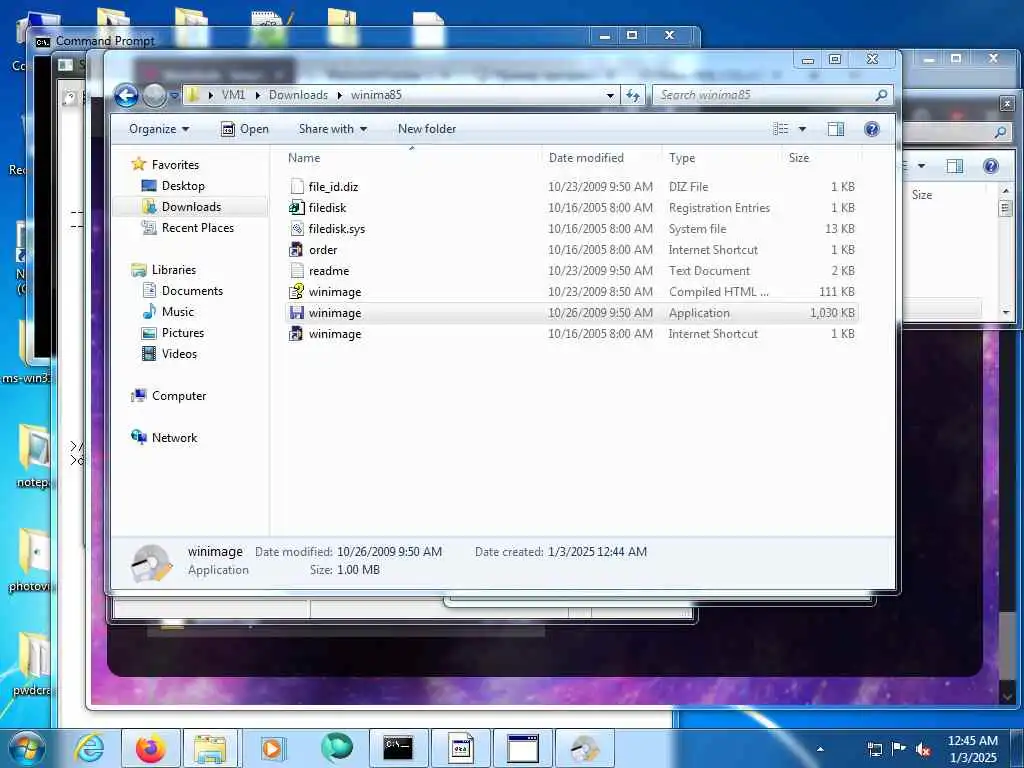
Task: Toggle the preview pane icon
Action: [x=836, y=129]
